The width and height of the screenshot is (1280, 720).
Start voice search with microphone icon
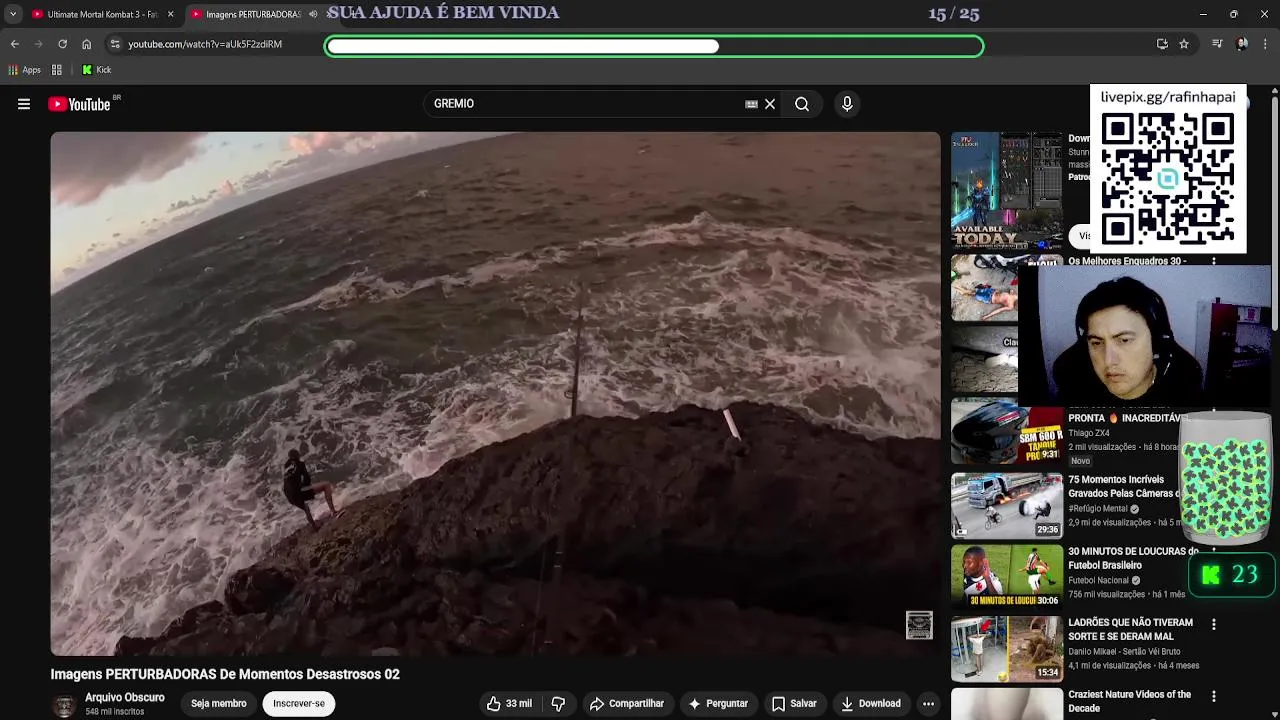tap(847, 104)
